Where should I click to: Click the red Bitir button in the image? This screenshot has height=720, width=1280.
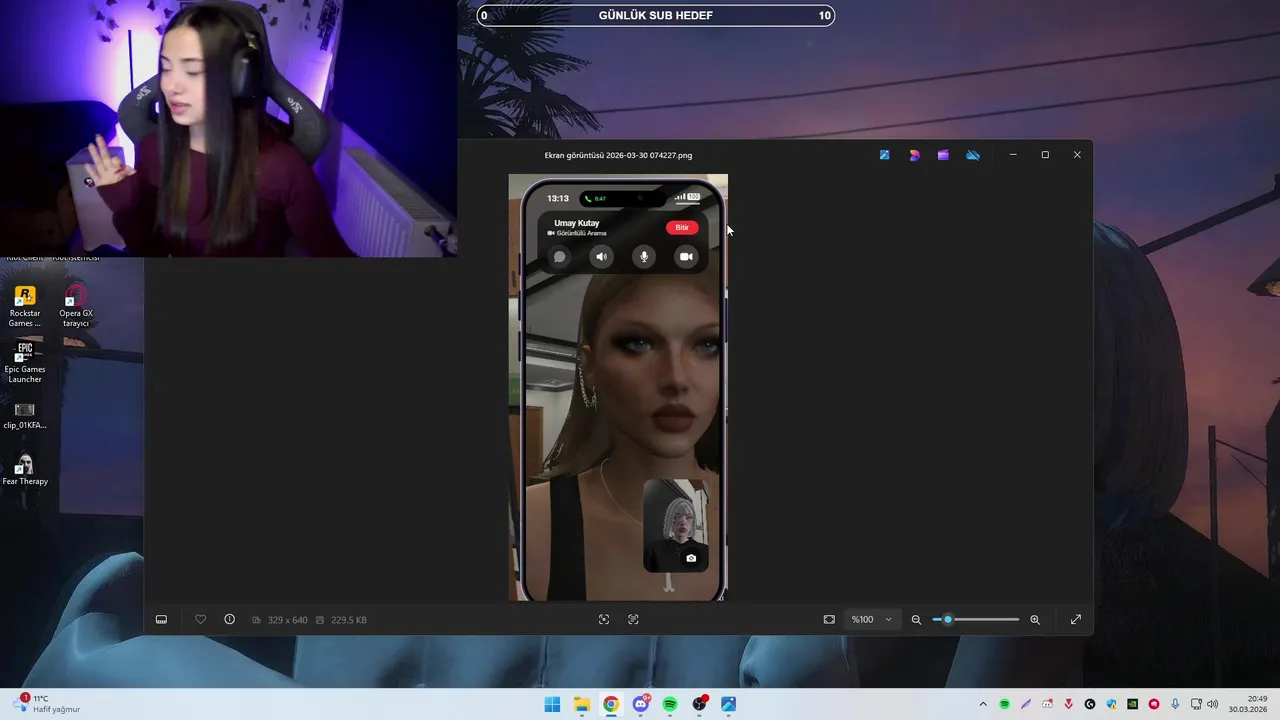click(x=682, y=227)
